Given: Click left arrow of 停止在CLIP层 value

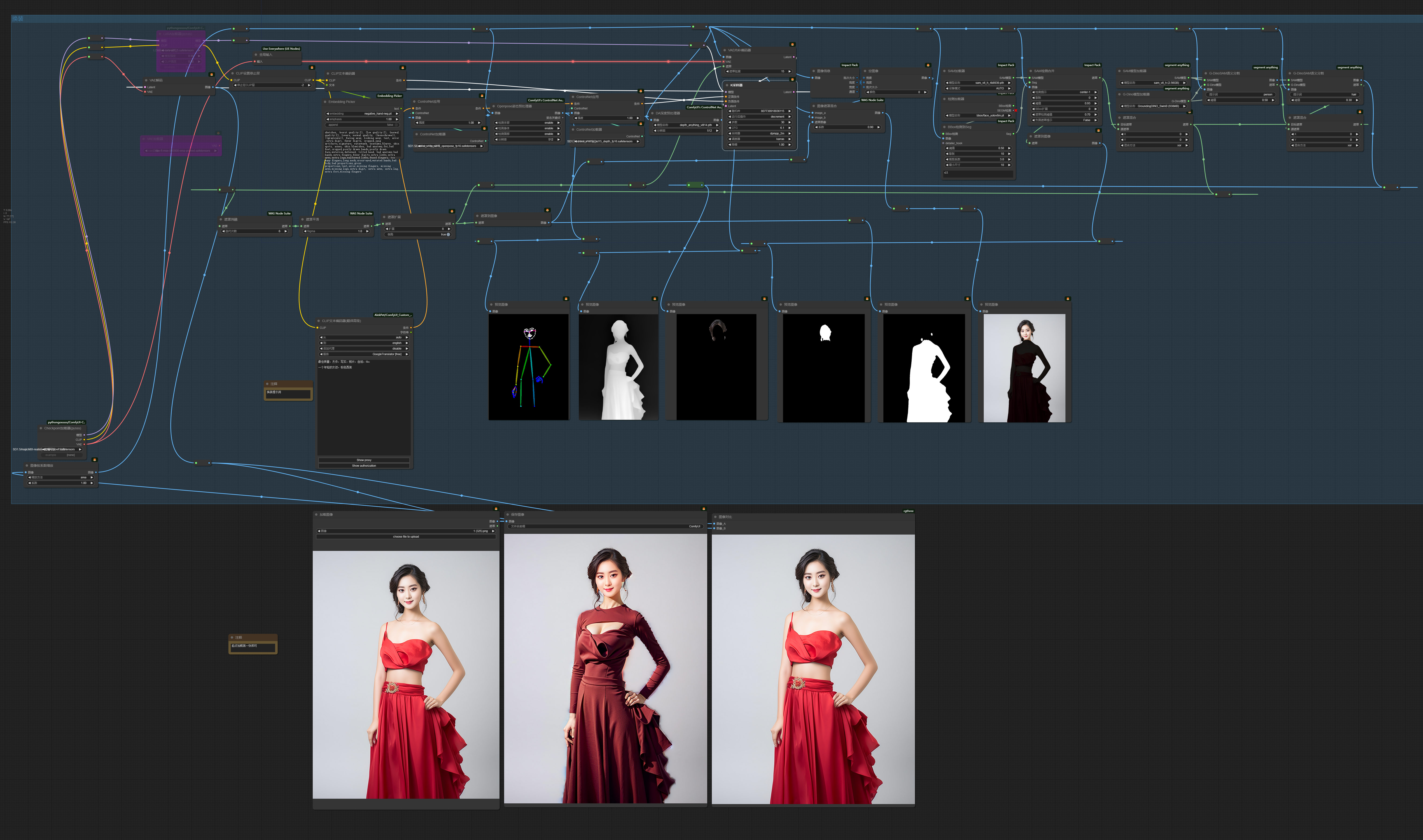Looking at the screenshot, I should click(235, 85).
